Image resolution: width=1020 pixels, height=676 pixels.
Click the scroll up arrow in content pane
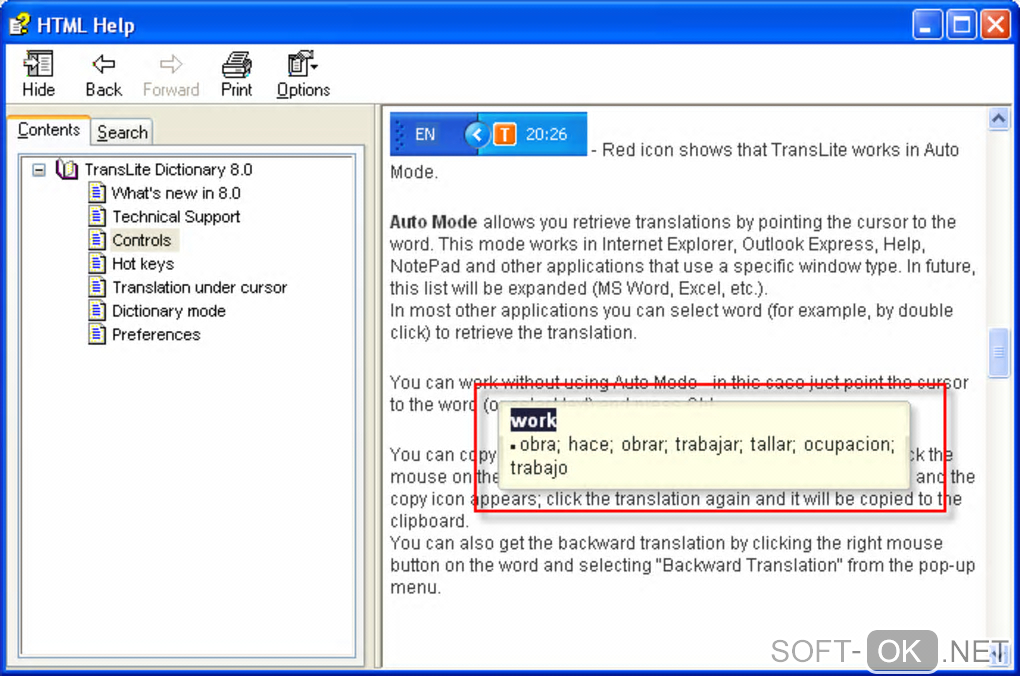click(999, 118)
